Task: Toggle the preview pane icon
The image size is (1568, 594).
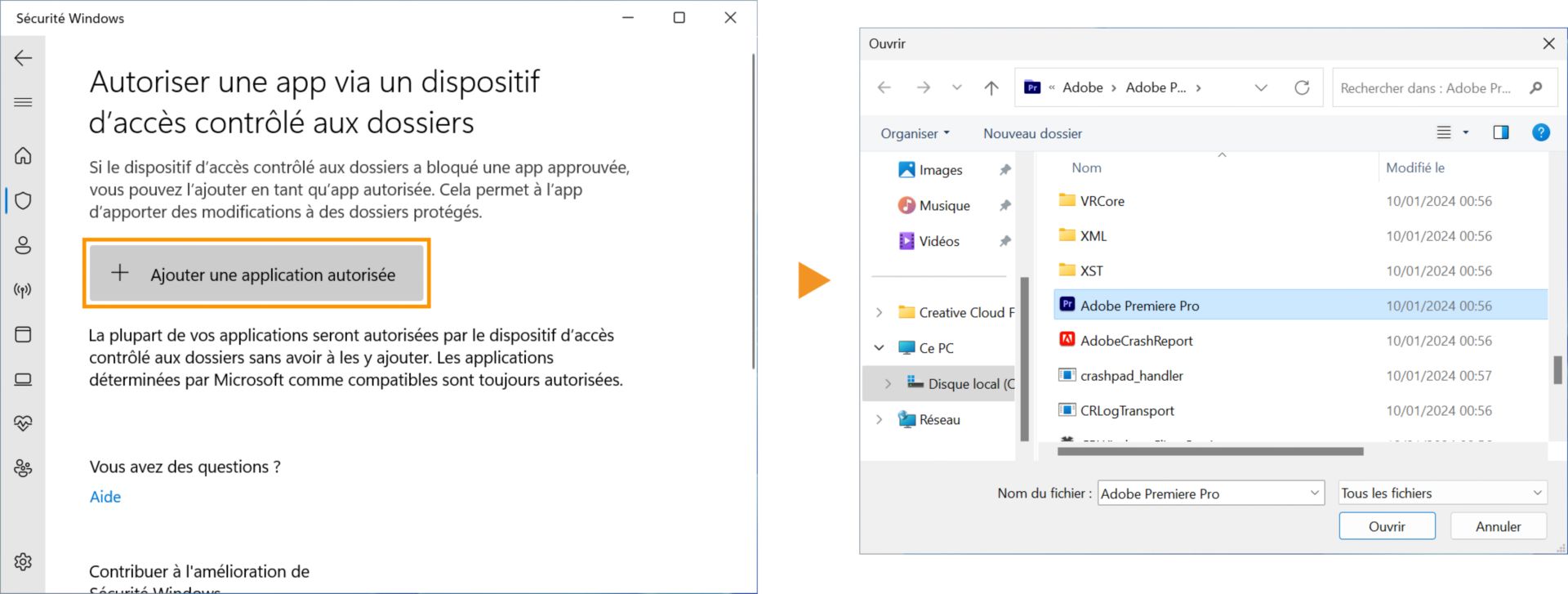Action: (1501, 132)
